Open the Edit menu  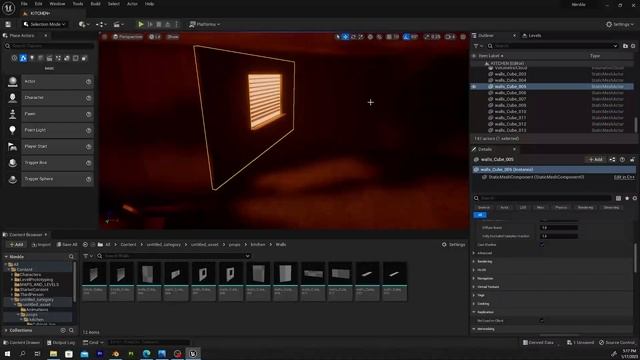coord(38,4)
